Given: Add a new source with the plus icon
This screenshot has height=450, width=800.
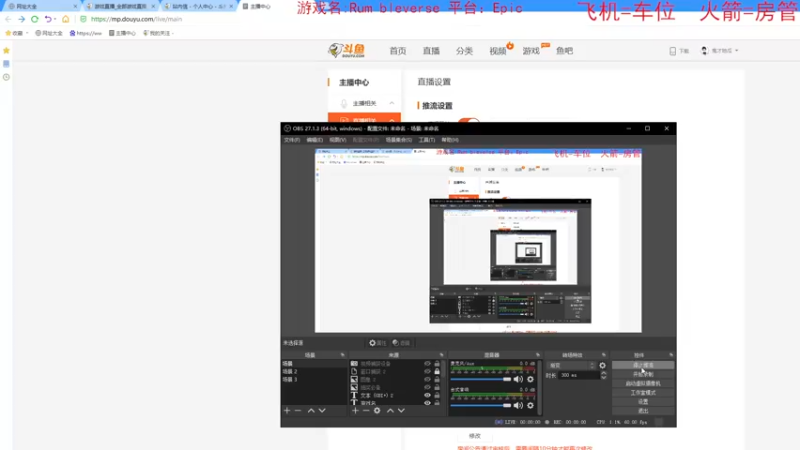Looking at the screenshot, I should [355, 410].
